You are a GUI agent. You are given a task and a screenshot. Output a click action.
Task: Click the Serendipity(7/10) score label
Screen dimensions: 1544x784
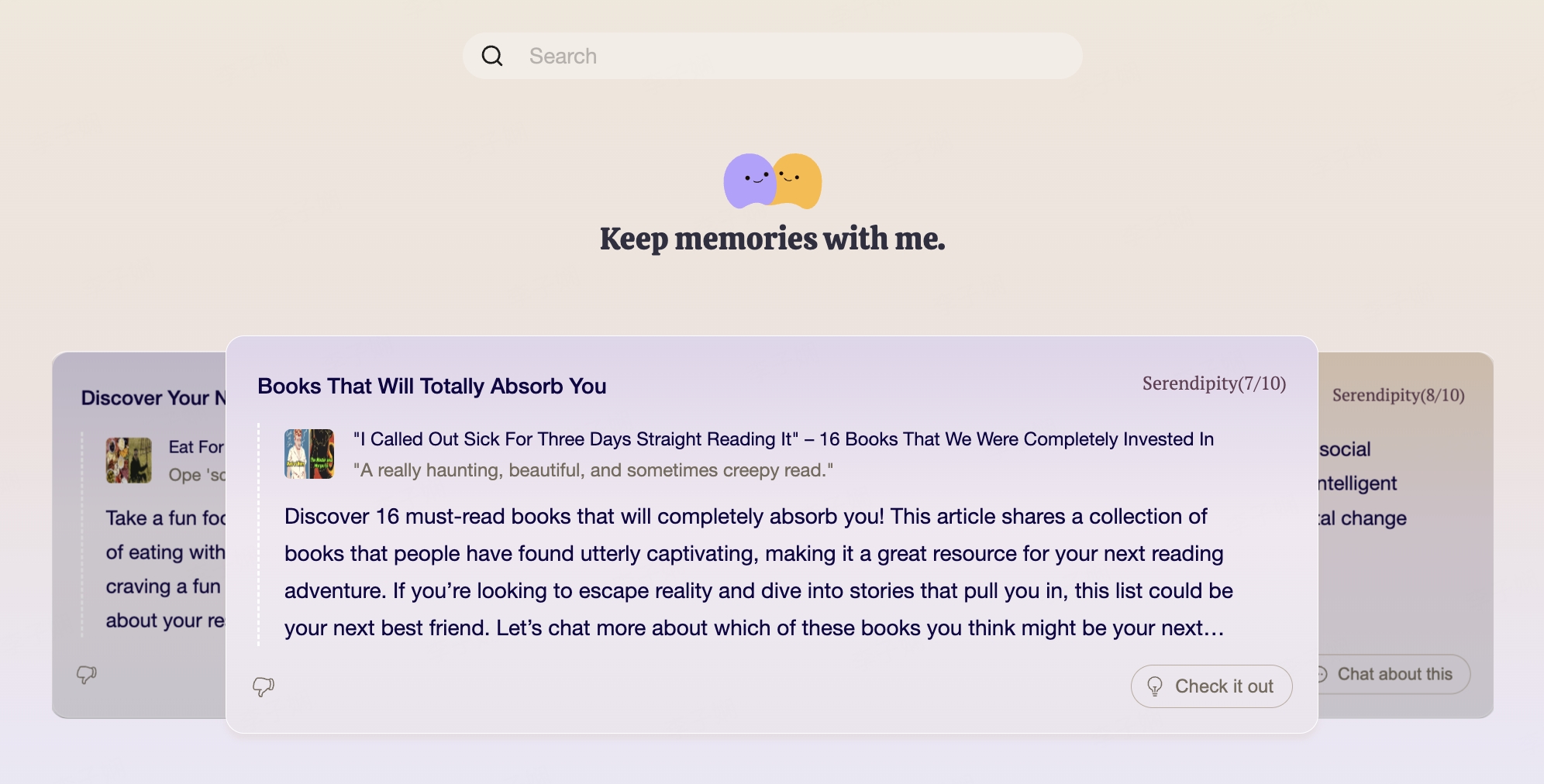click(1214, 383)
